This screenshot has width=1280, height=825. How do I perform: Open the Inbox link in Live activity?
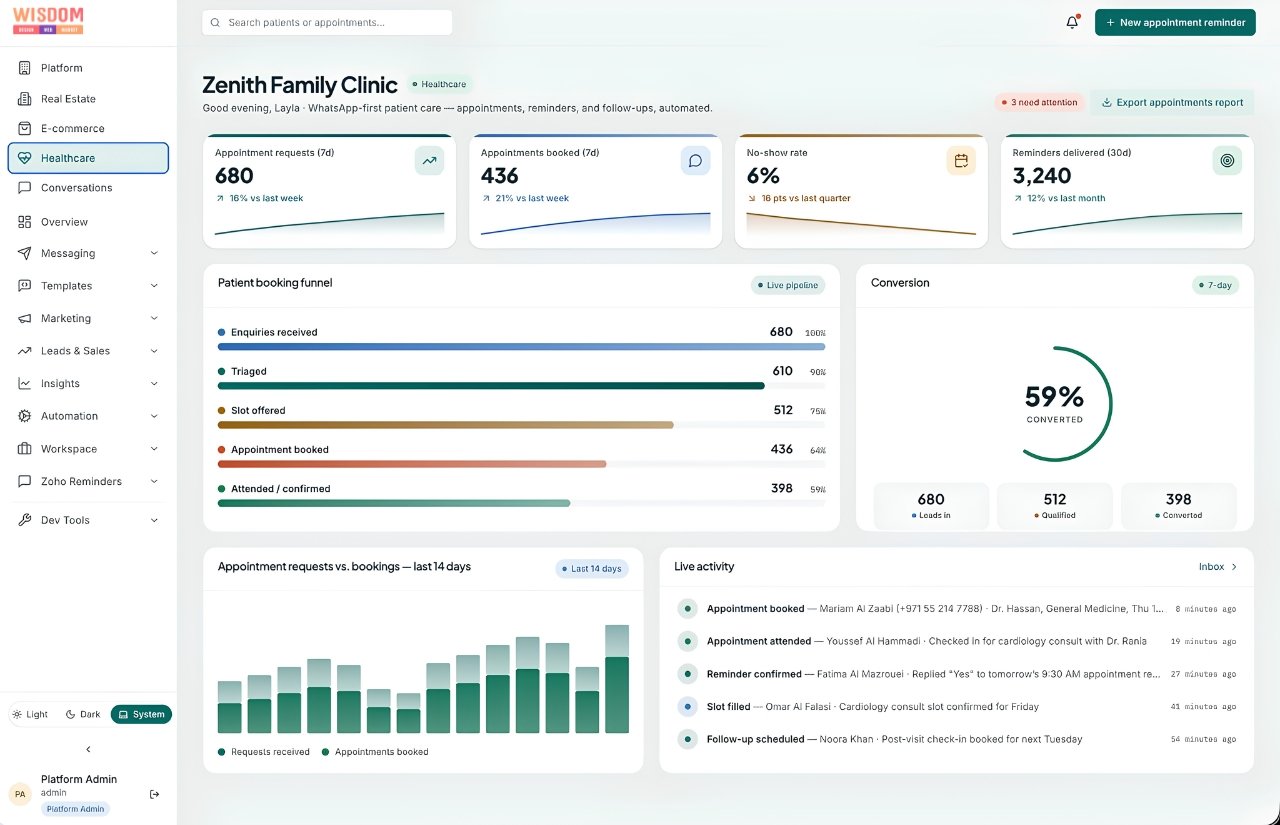click(x=1218, y=567)
